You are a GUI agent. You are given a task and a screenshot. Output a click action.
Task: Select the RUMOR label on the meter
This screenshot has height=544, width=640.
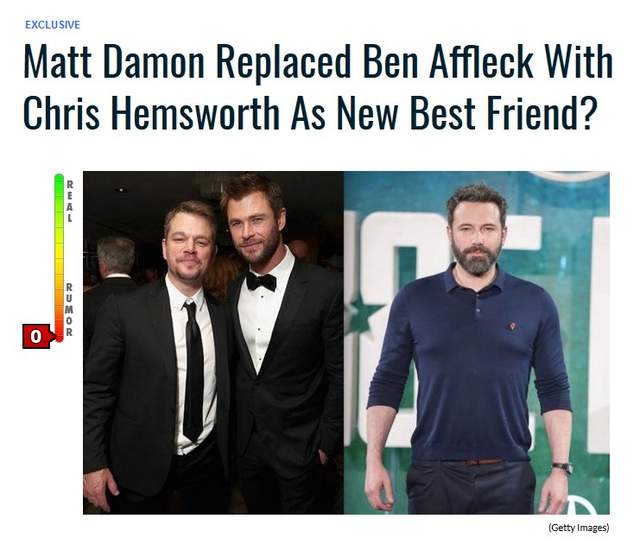click(69, 310)
